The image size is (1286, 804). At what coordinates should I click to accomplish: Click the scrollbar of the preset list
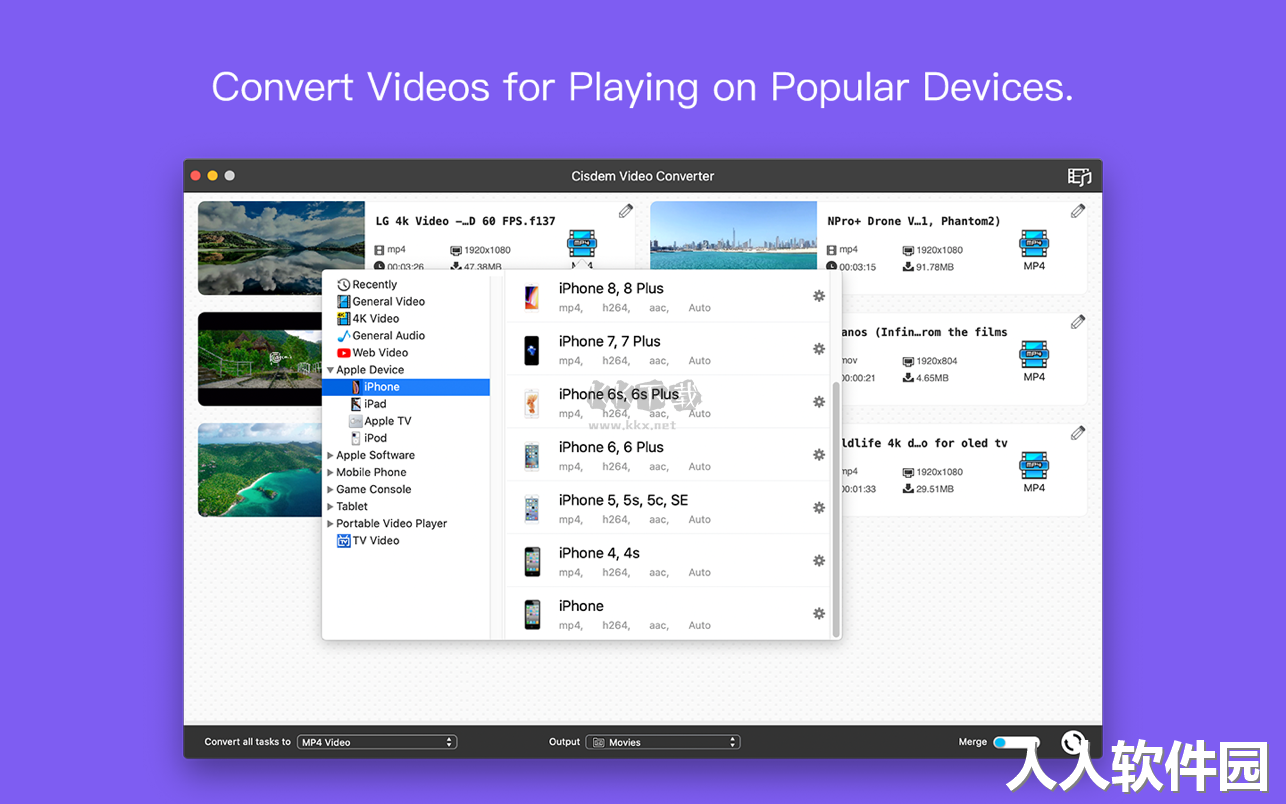pyautogui.click(x=836, y=508)
